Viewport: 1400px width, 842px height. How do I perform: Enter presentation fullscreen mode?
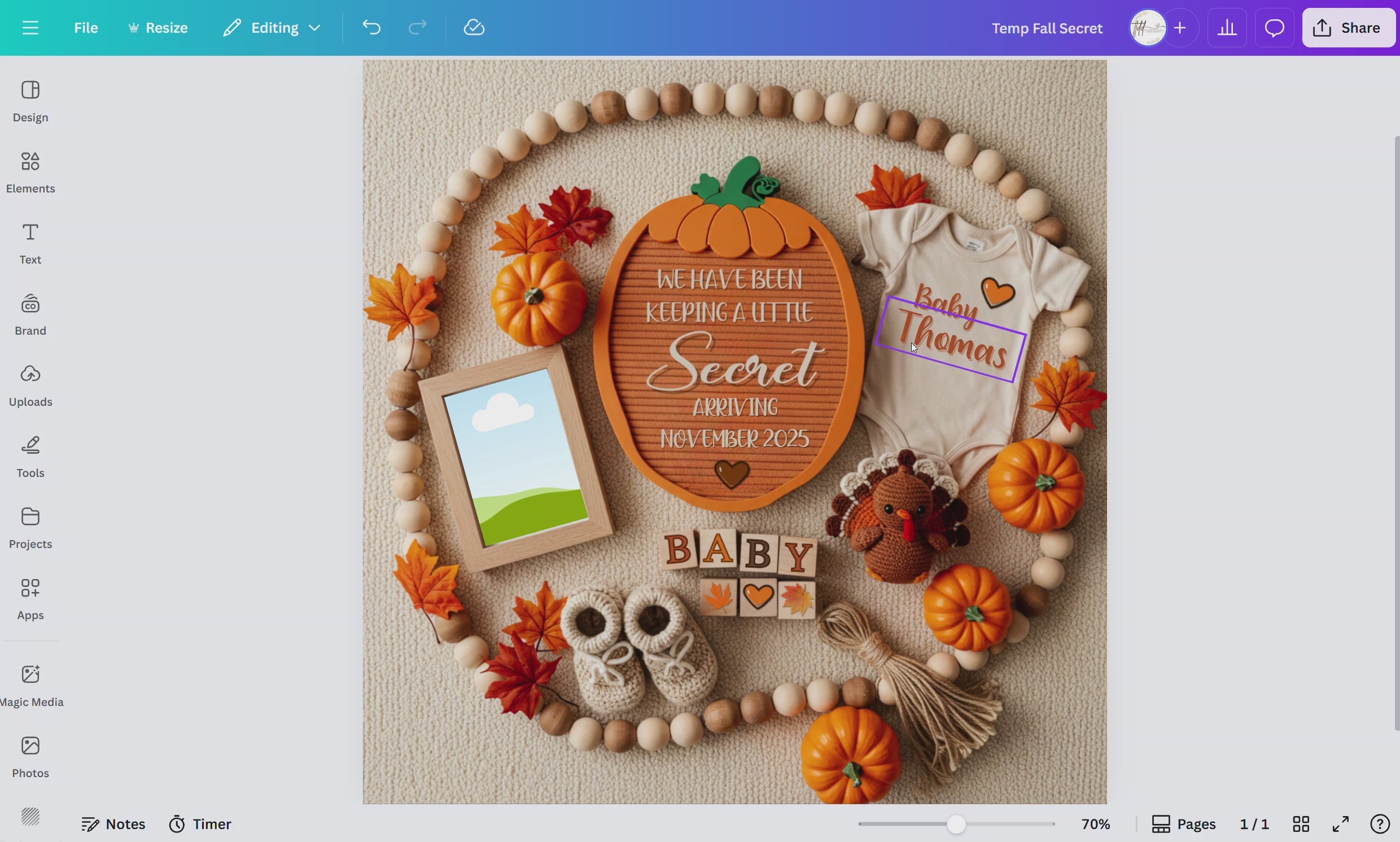click(x=1341, y=823)
